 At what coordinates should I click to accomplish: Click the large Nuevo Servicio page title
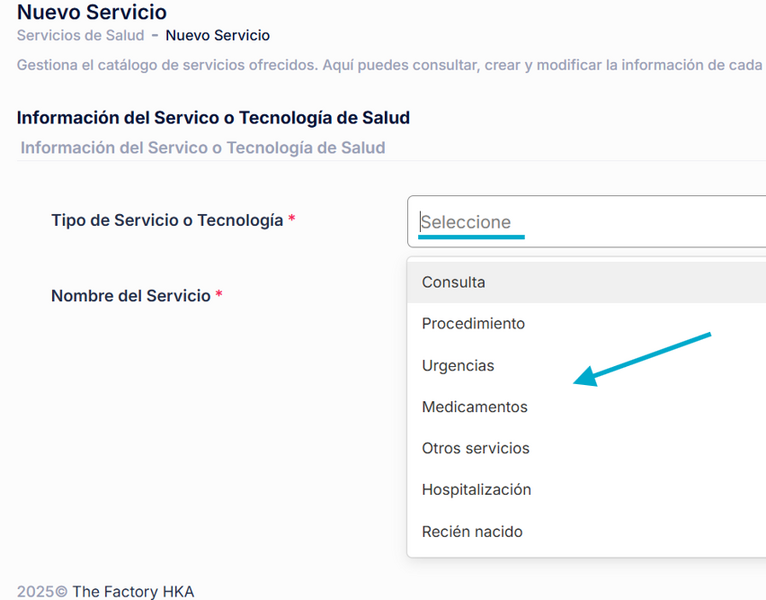coord(92,13)
